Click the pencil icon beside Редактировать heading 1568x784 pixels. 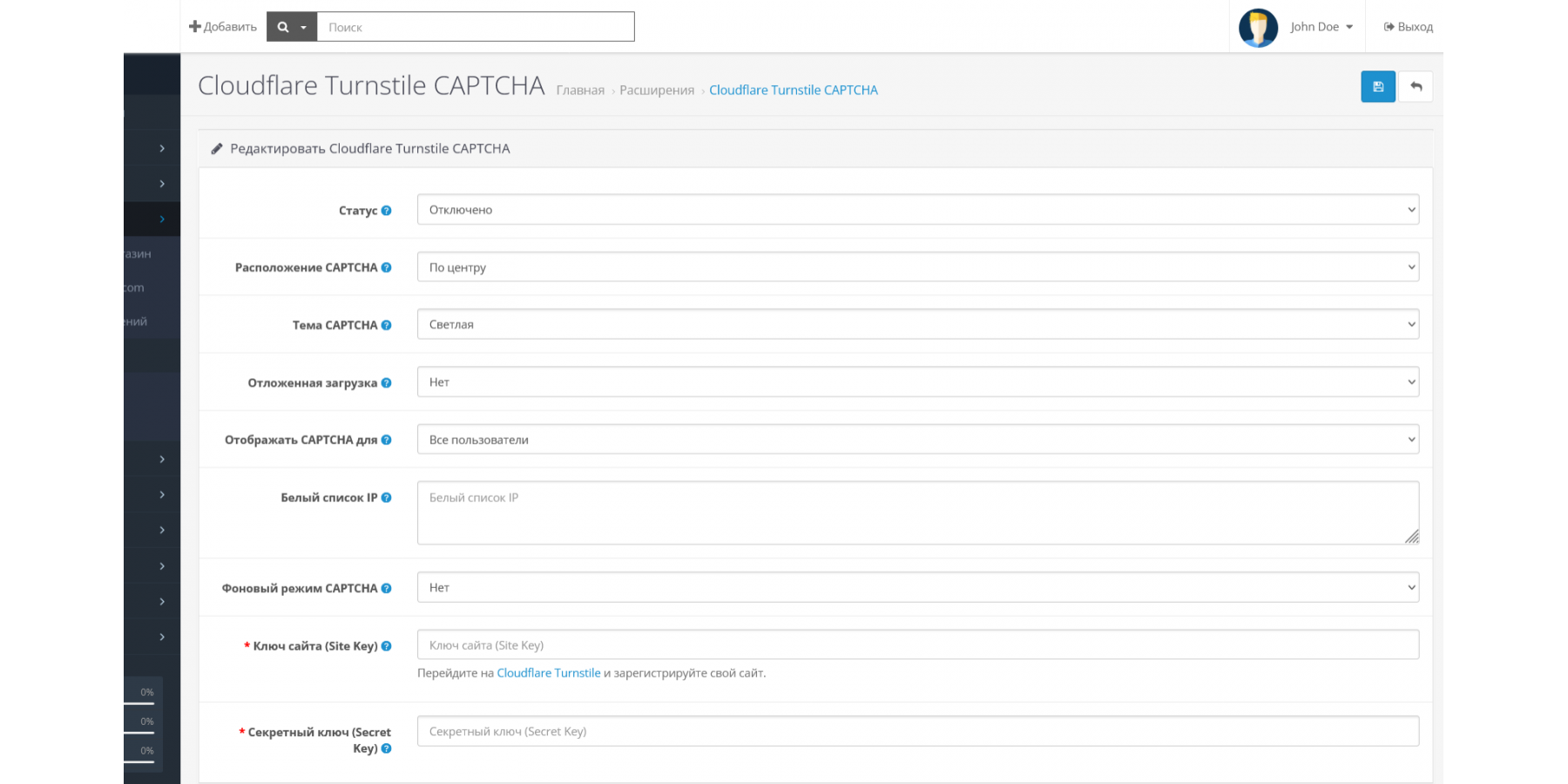[x=217, y=149]
